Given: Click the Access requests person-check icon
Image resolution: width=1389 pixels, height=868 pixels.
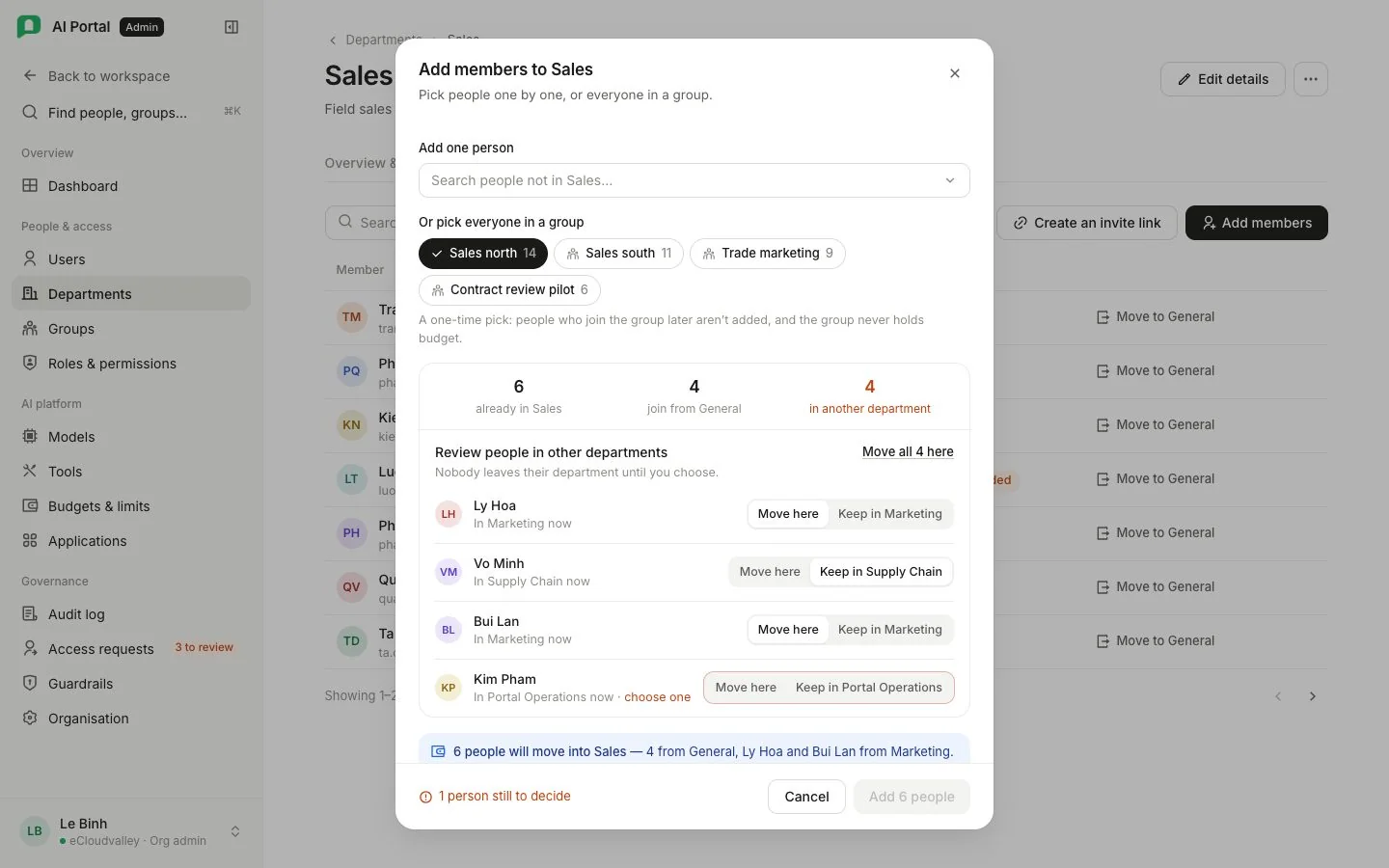Looking at the screenshot, I should pos(30,649).
